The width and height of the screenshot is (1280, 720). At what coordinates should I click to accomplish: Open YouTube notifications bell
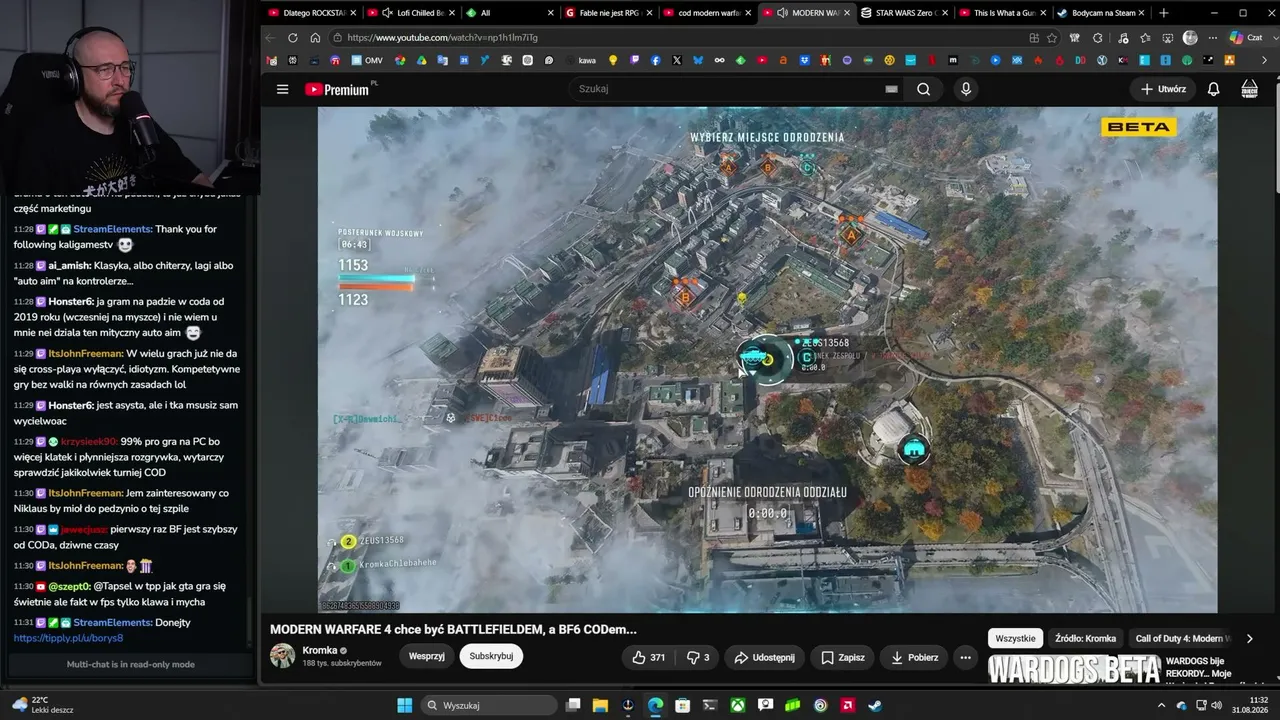pyautogui.click(x=1213, y=89)
